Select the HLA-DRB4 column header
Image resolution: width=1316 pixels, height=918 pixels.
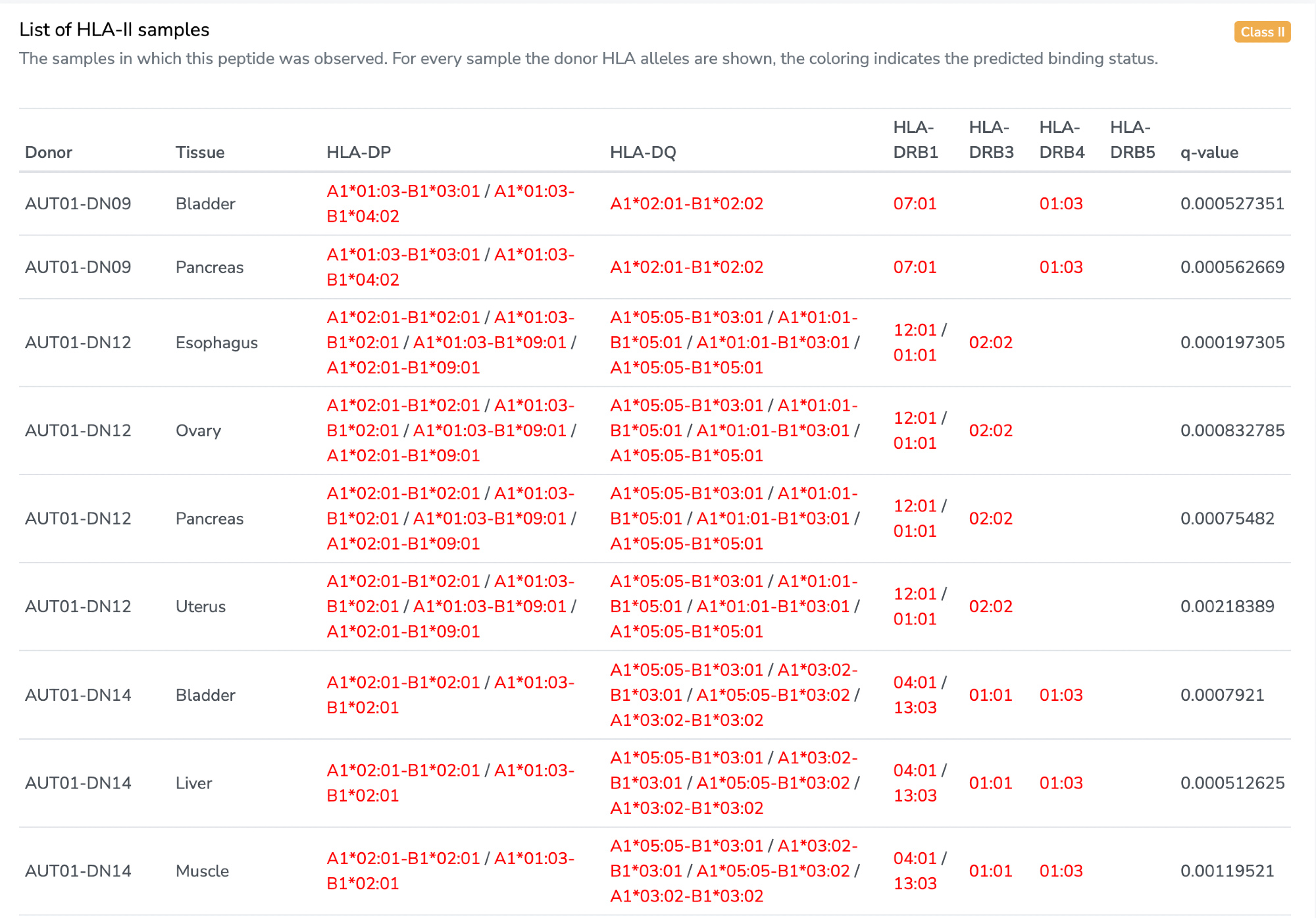tap(1061, 140)
